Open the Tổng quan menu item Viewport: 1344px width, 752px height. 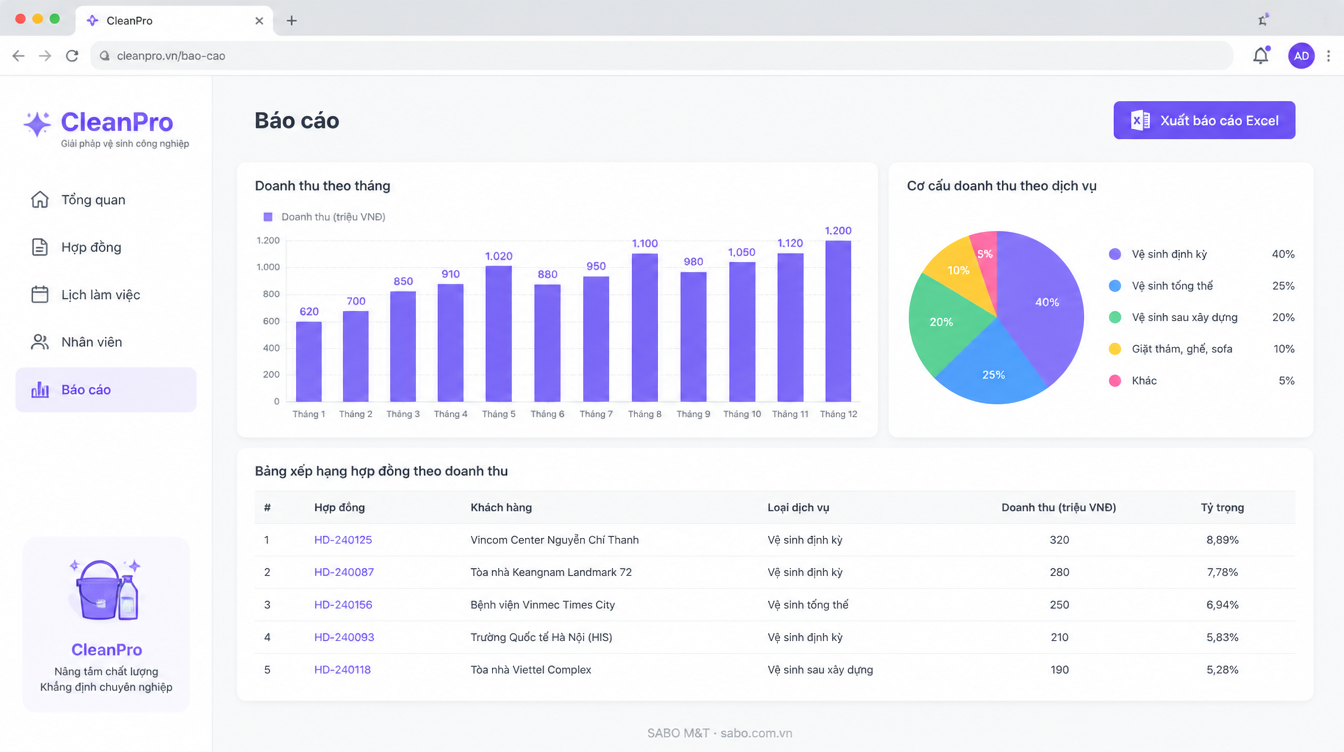coord(106,200)
